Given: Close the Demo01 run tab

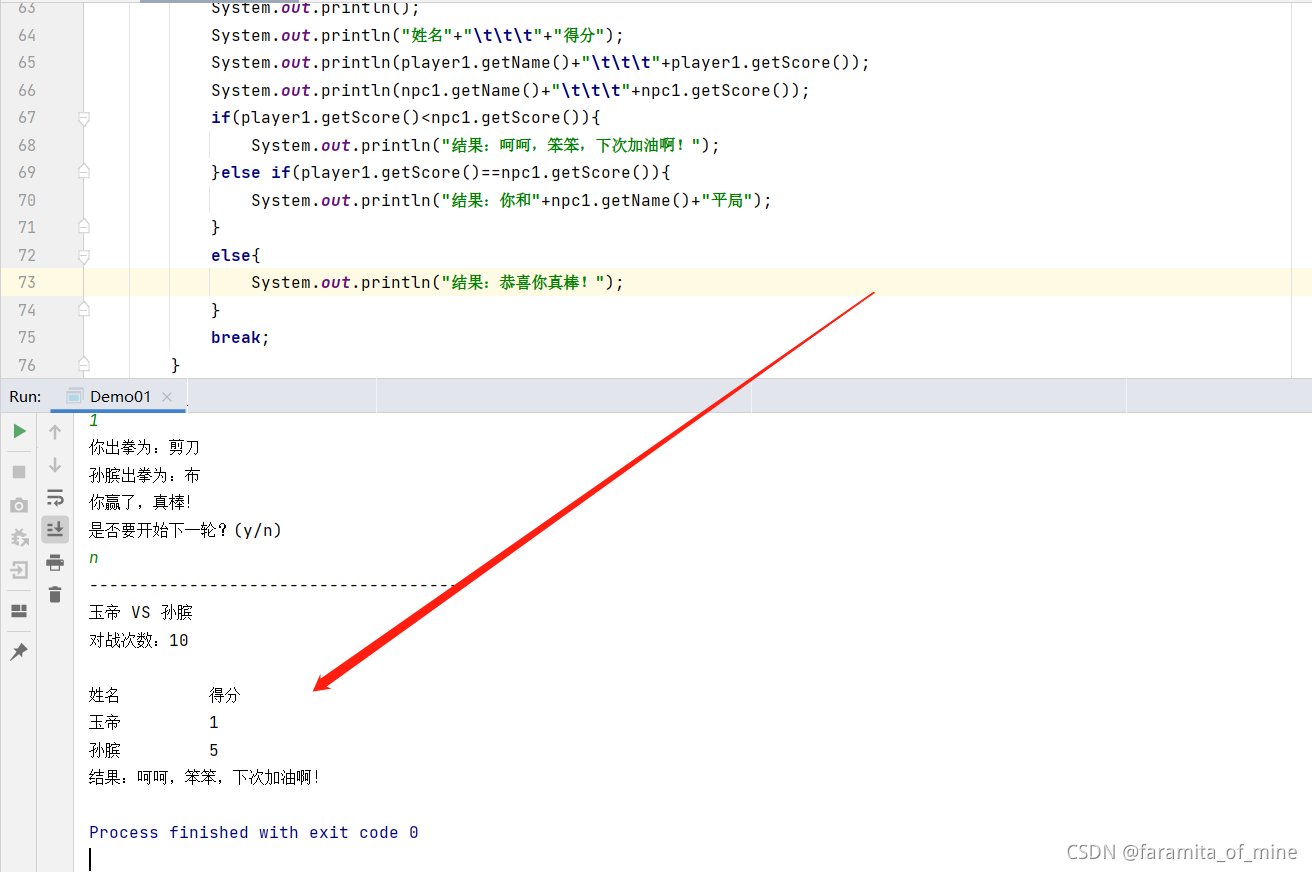Looking at the screenshot, I should 167,397.
